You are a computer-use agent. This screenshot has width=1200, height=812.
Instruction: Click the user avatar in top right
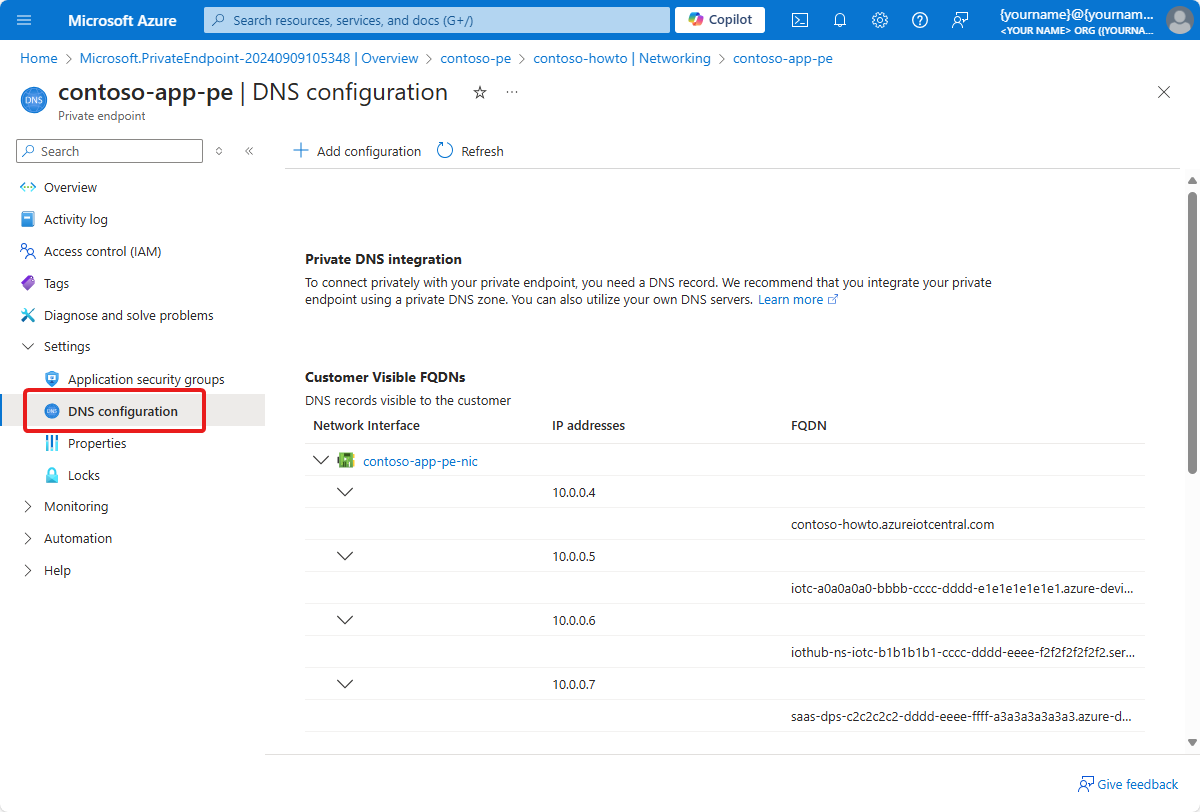click(x=1178, y=19)
